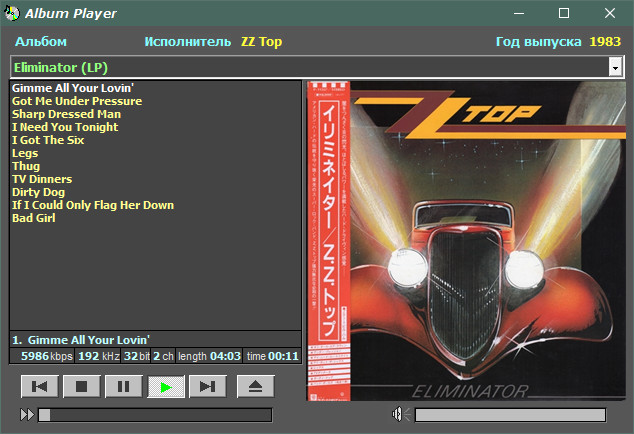Open the album dropdown arrow
The image size is (634, 434).
(615, 67)
